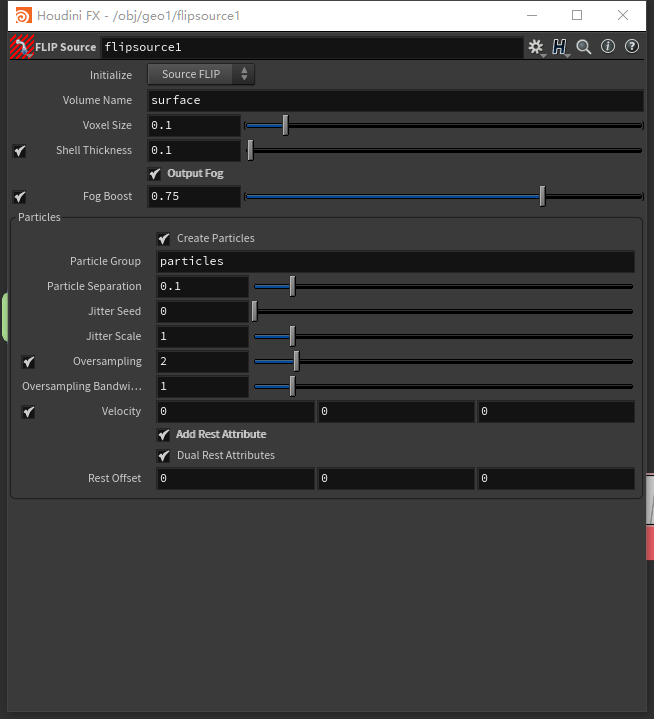Disable the Output Fog checkbox

click(155, 174)
